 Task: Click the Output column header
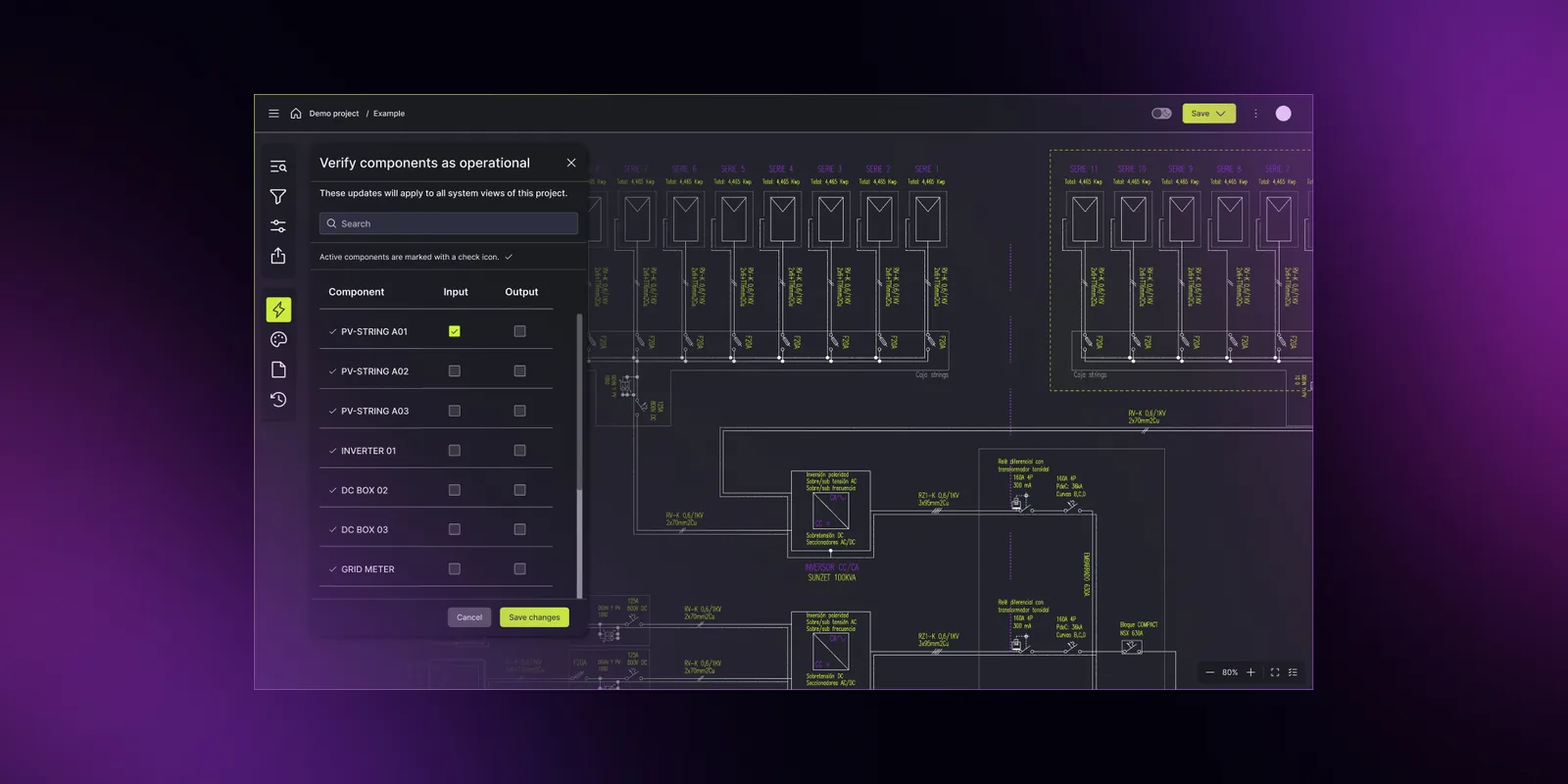pos(521,292)
